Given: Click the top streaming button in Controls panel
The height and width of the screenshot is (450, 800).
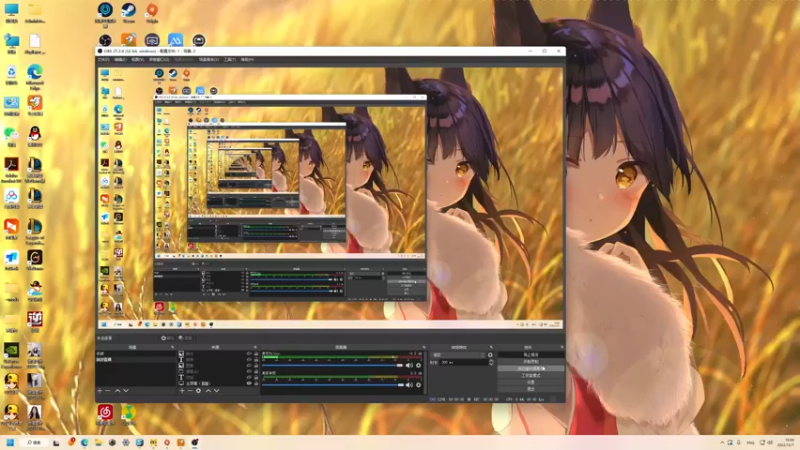Looking at the screenshot, I should [x=531, y=355].
